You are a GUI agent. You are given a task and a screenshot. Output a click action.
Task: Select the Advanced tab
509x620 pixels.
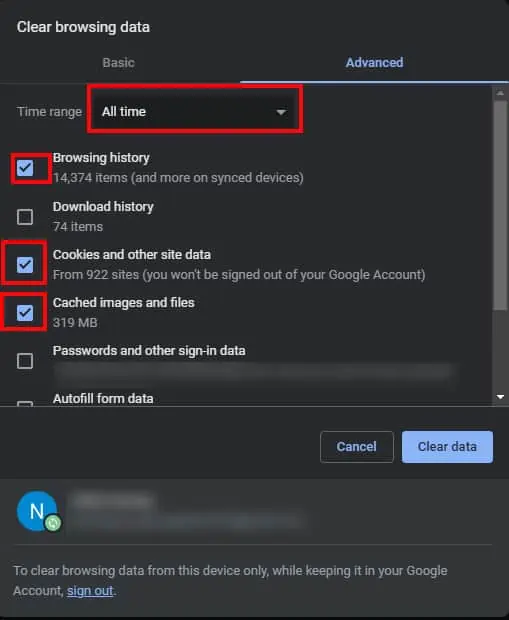[374, 62]
